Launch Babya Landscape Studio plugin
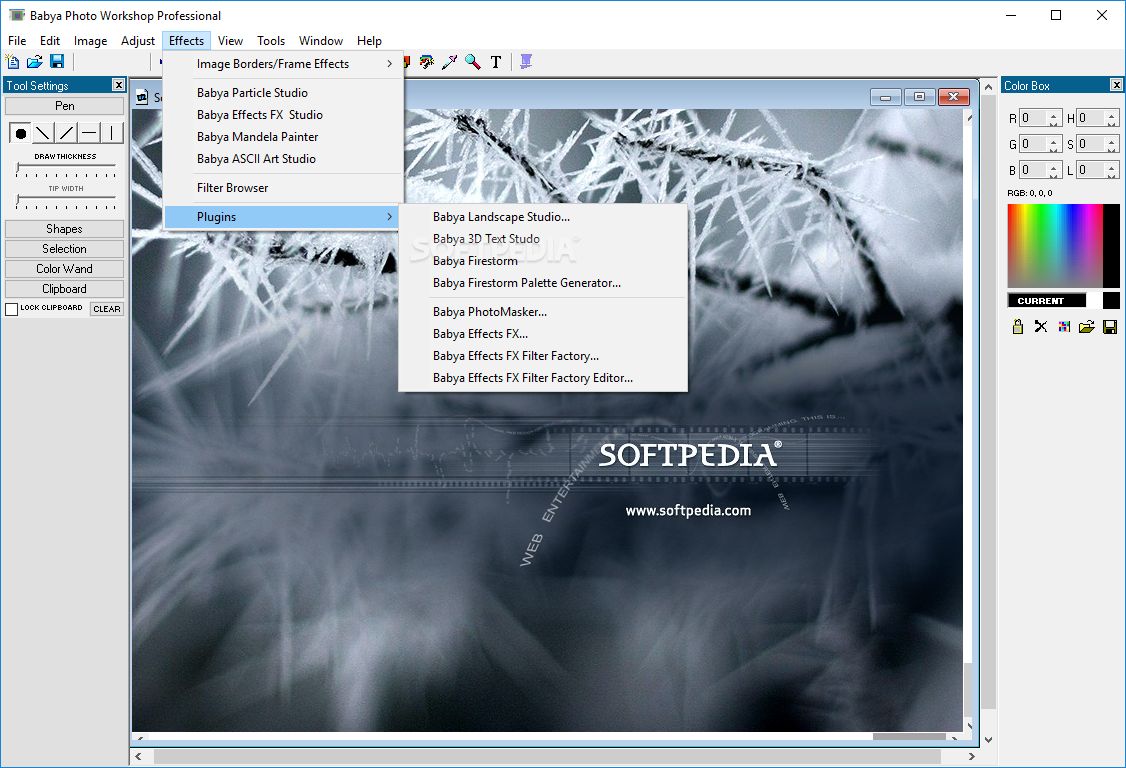This screenshot has width=1126, height=768. (543, 217)
